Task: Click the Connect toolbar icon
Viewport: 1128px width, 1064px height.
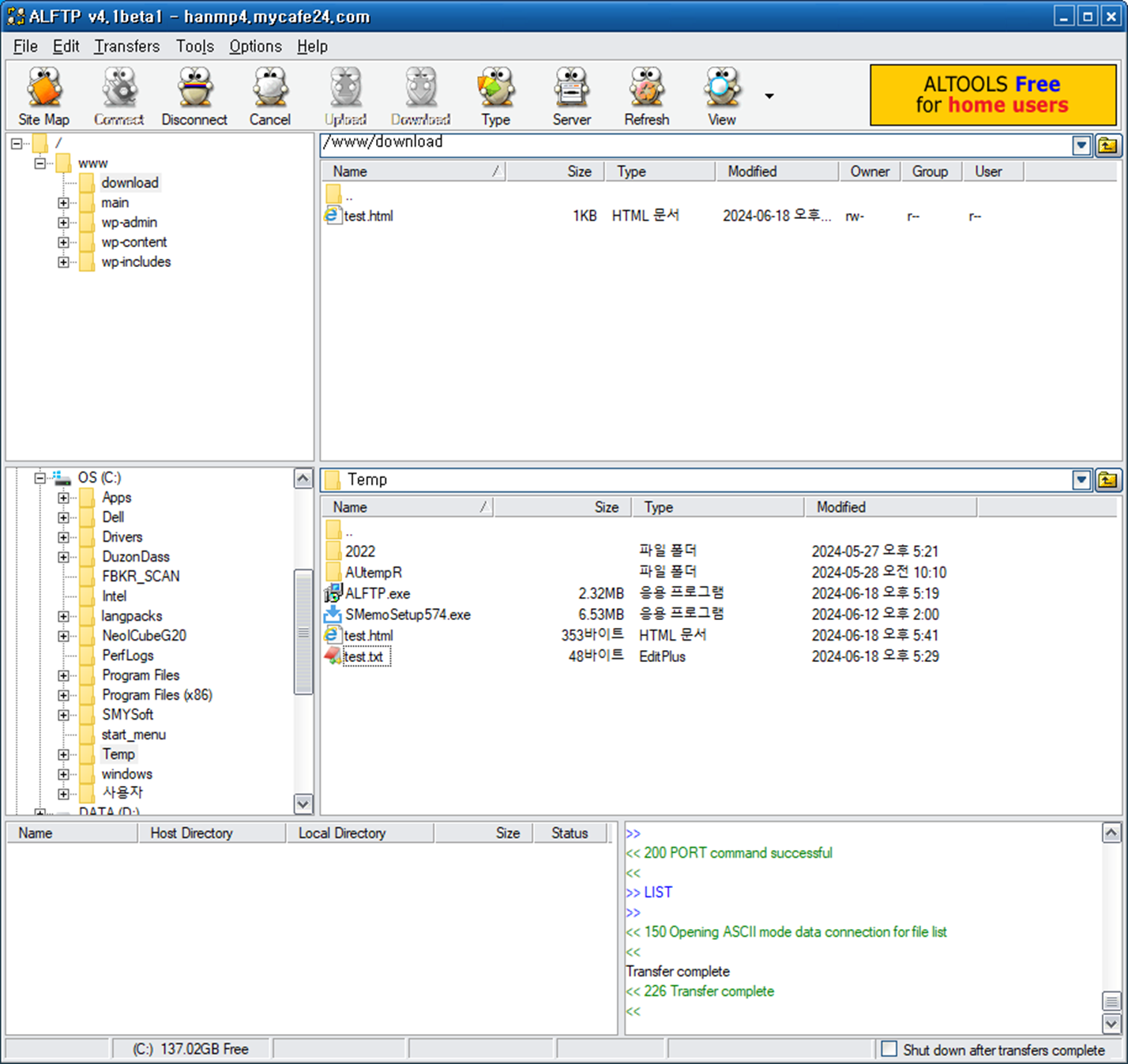Action: pyautogui.click(x=118, y=94)
